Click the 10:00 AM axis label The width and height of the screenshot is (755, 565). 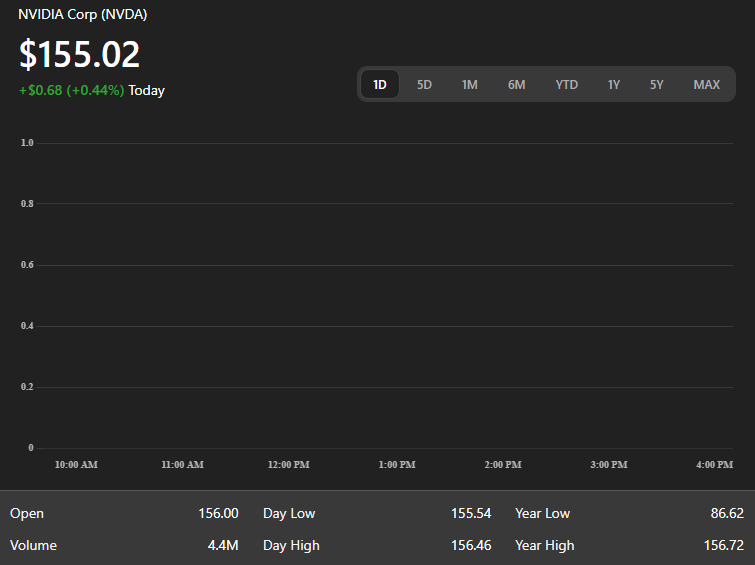pyautogui.click(x=76, y=464)
